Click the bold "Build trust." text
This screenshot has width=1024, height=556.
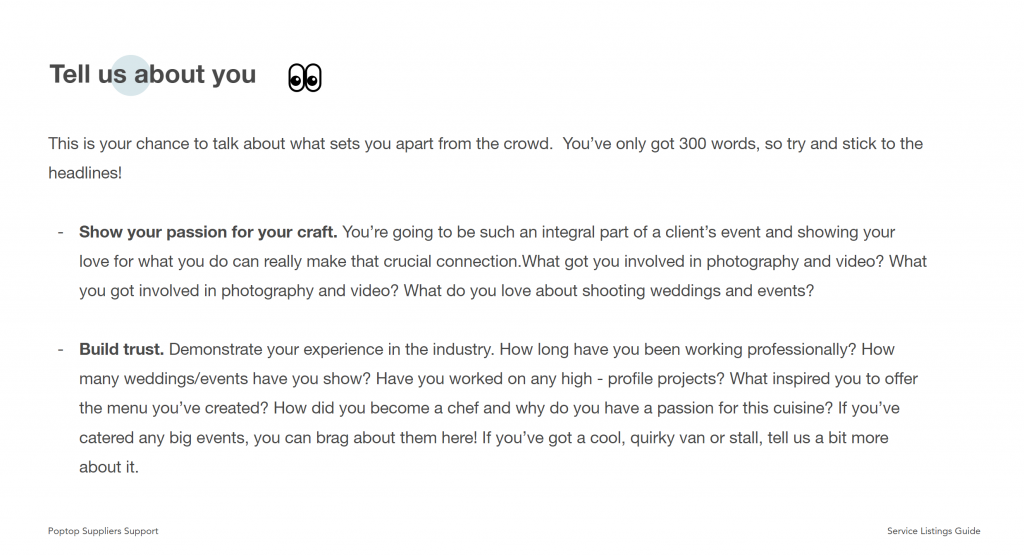coord(121,350)
